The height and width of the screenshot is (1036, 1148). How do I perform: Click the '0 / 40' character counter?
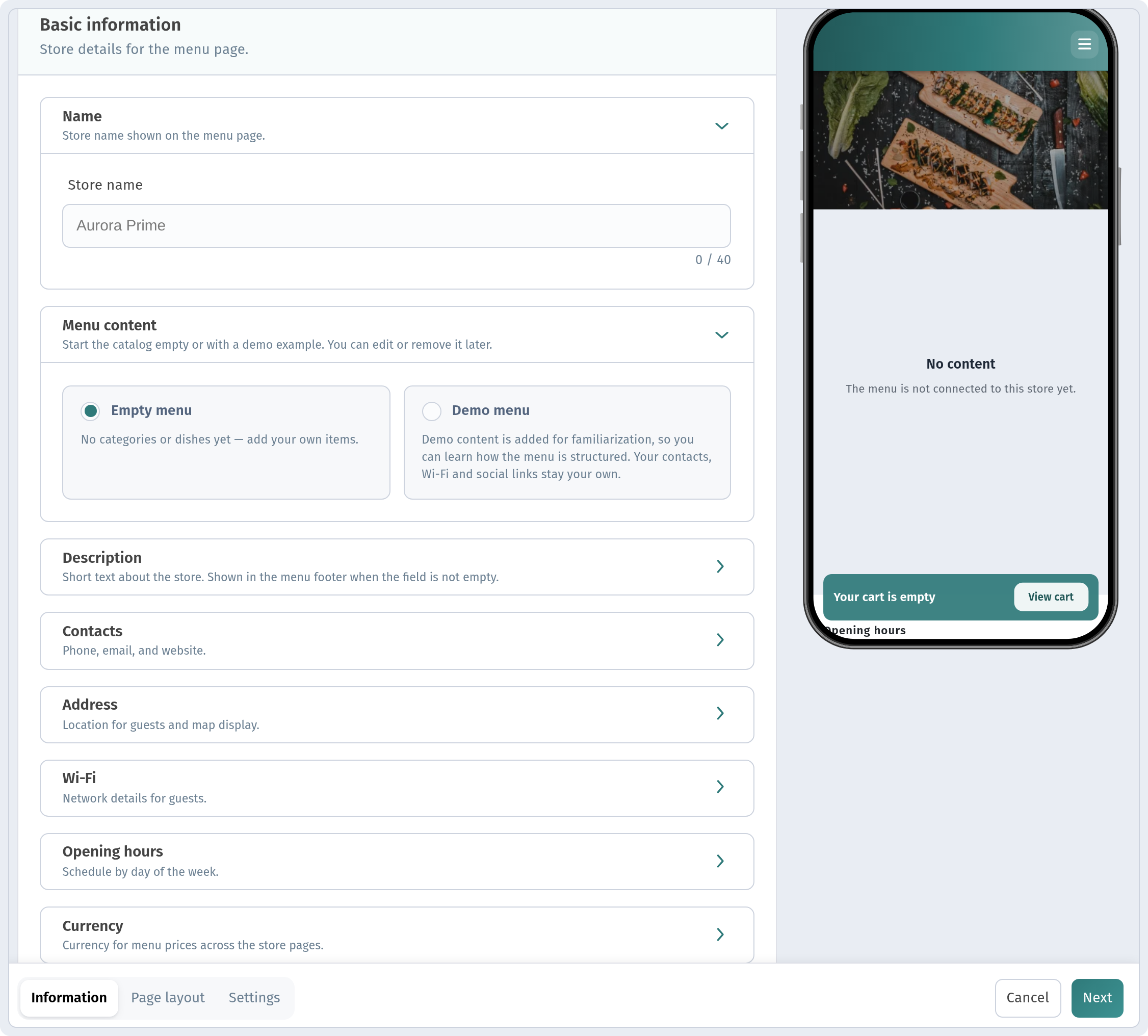point(713,260)
